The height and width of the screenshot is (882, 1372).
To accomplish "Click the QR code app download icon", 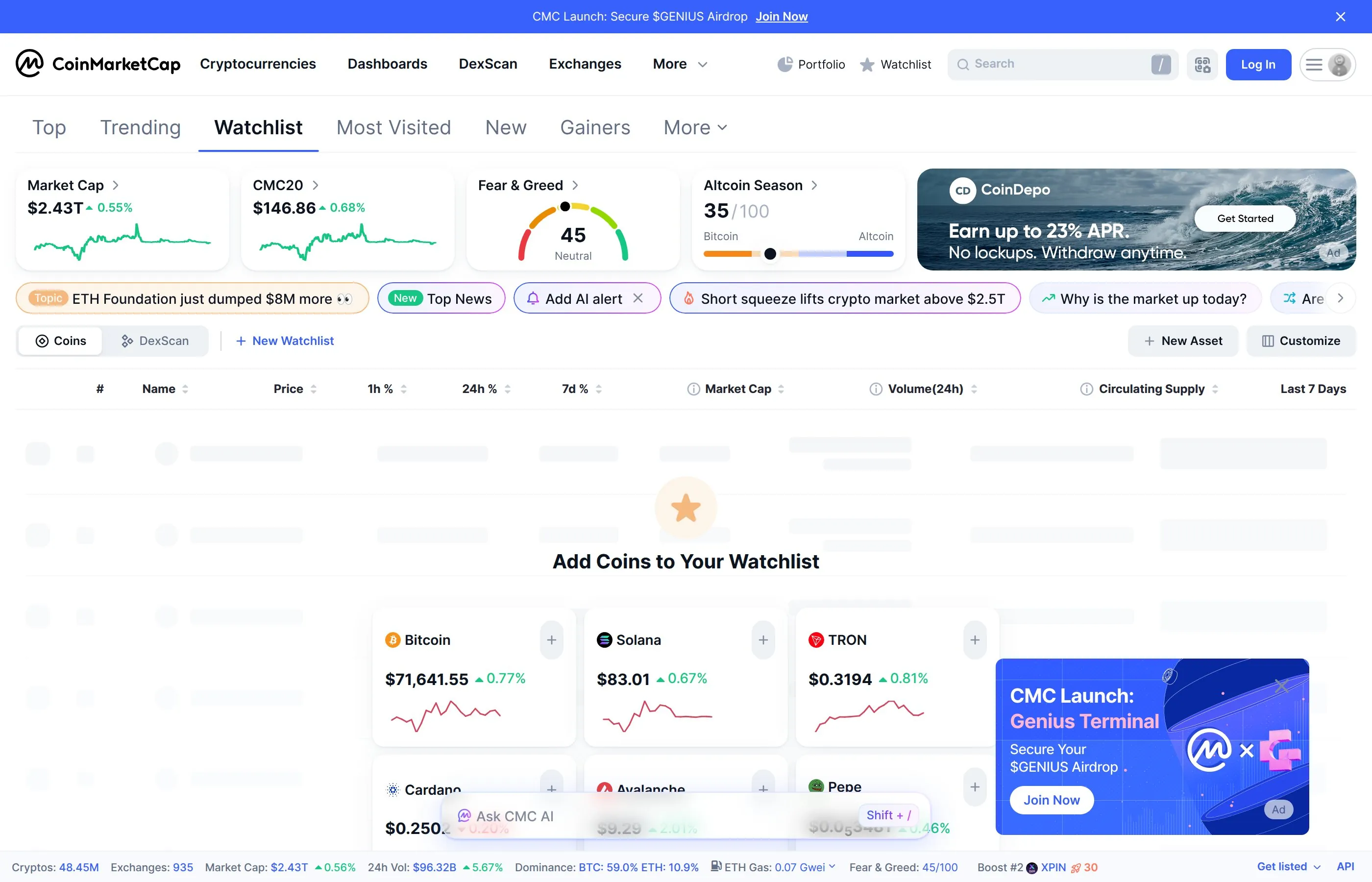I will (x=1202, y=64).
